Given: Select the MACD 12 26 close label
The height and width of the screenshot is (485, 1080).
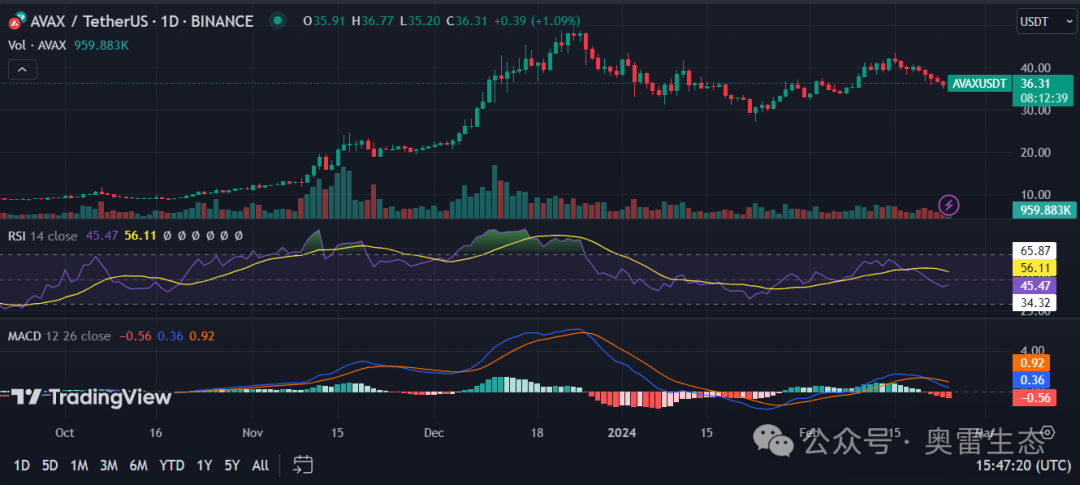Looking at the screenshot, I should tap(59, 336).
